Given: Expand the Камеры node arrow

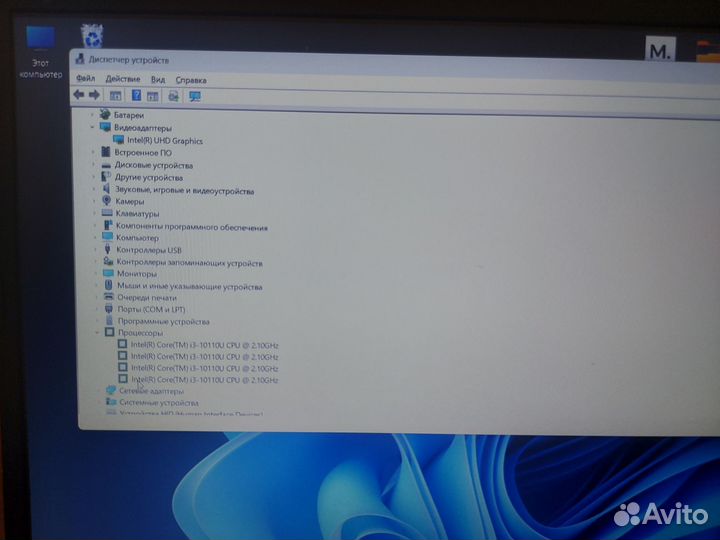Looking at the screenshot, I should coord(94,201).
